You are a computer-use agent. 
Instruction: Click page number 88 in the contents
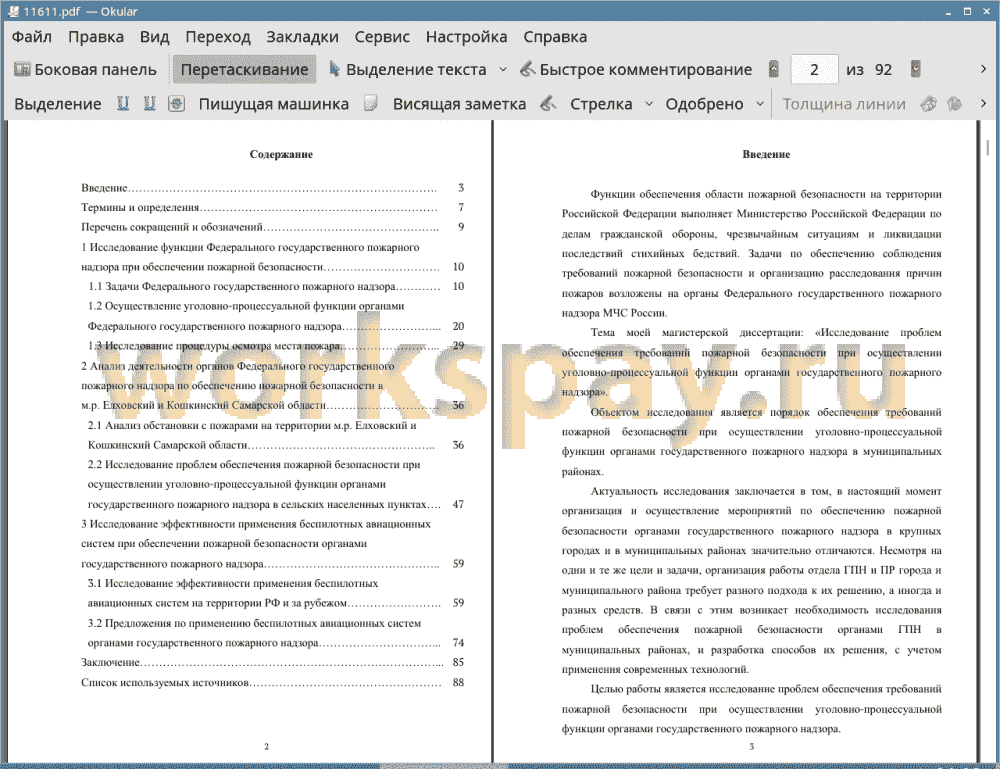tap(458, 682)
